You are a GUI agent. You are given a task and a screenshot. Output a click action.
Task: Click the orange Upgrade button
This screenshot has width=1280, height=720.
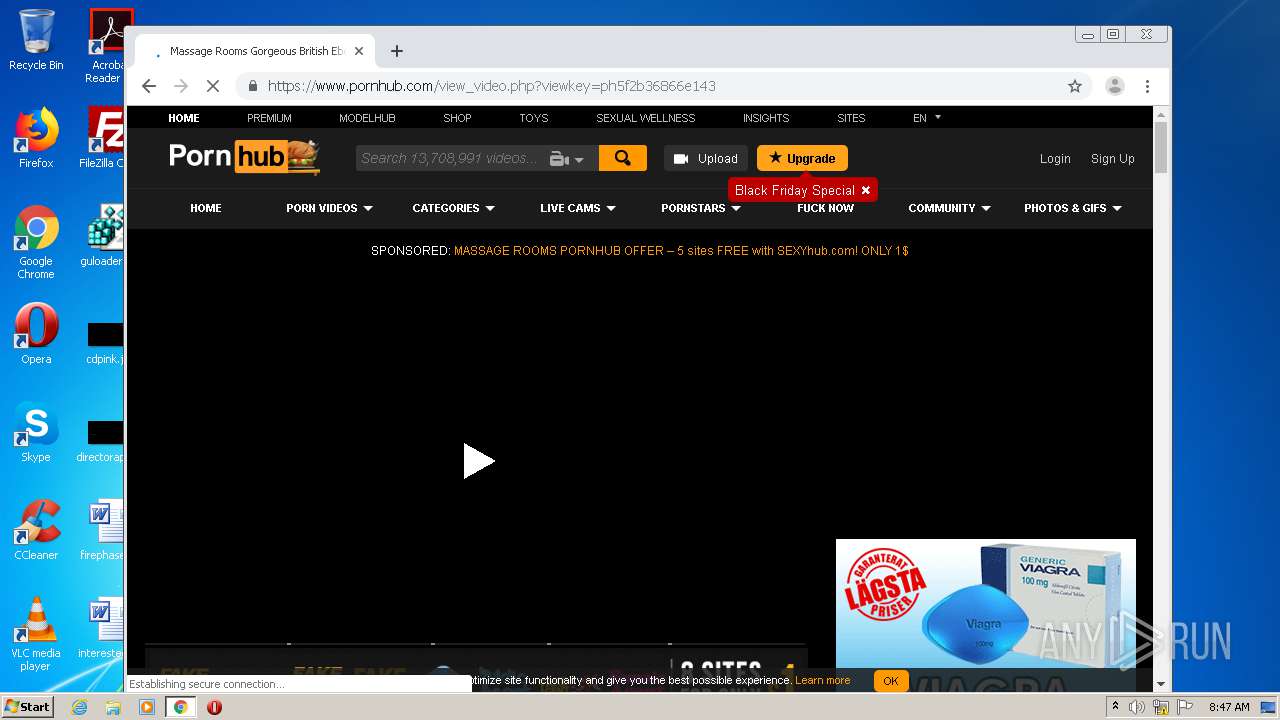(802, 158)
